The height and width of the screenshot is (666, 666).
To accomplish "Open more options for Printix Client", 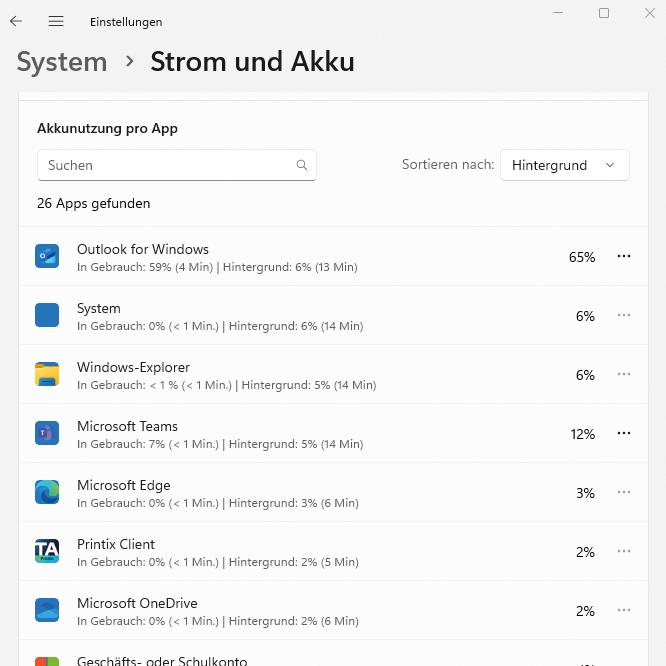I will (x=624, y=551).
